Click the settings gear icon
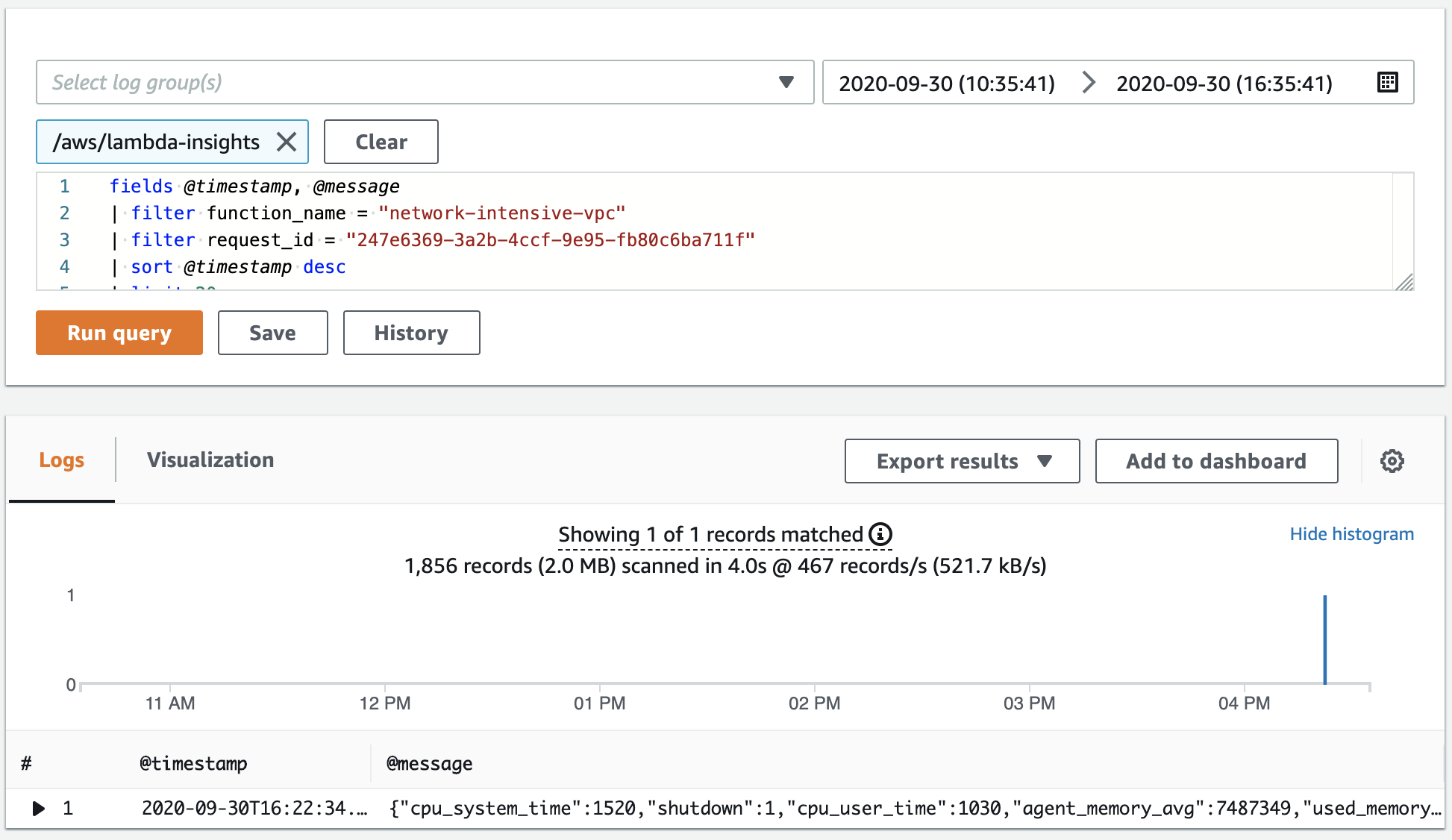The image size is (1452, 840). pyautogui.click(x=1394, y=461)
